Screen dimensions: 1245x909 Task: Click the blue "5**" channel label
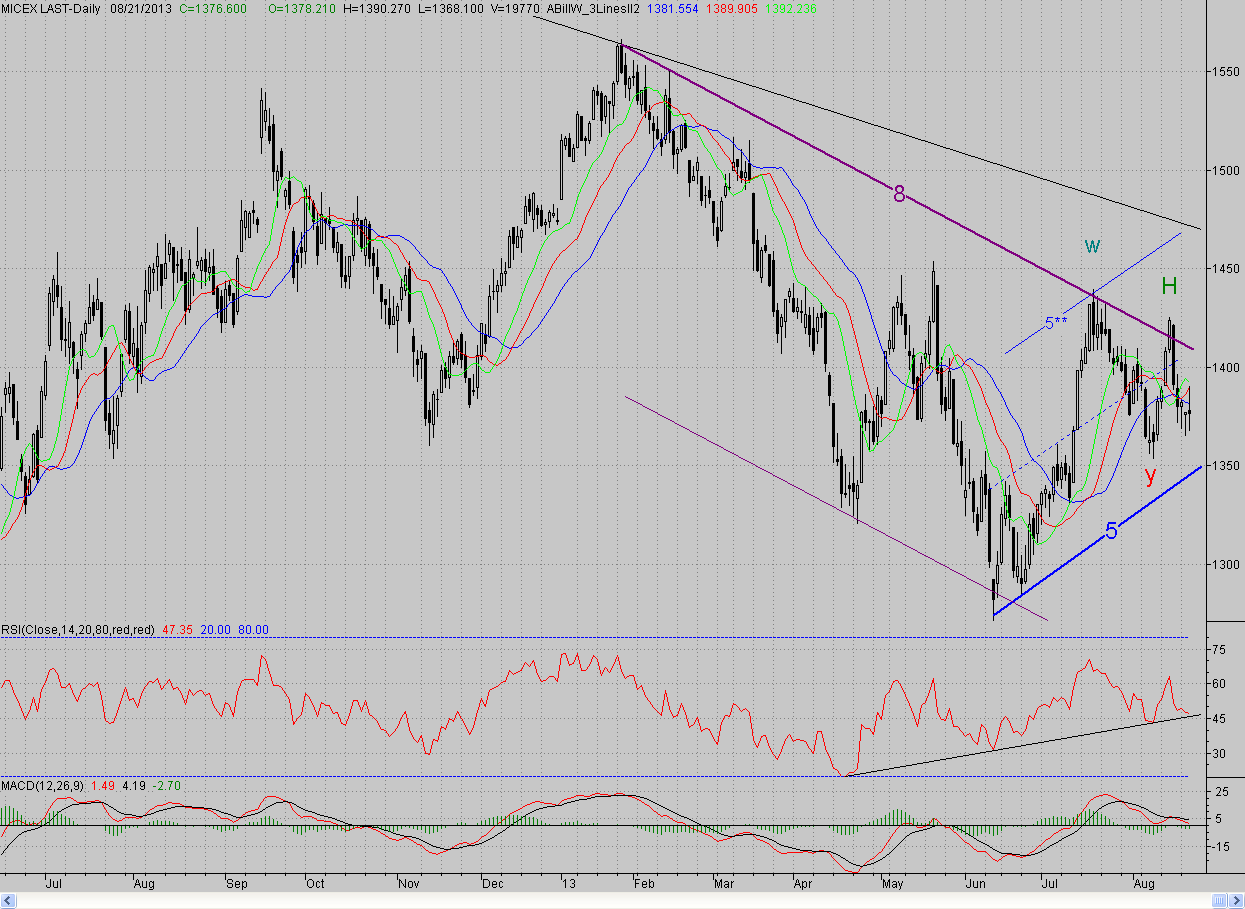pos(1056,323)
